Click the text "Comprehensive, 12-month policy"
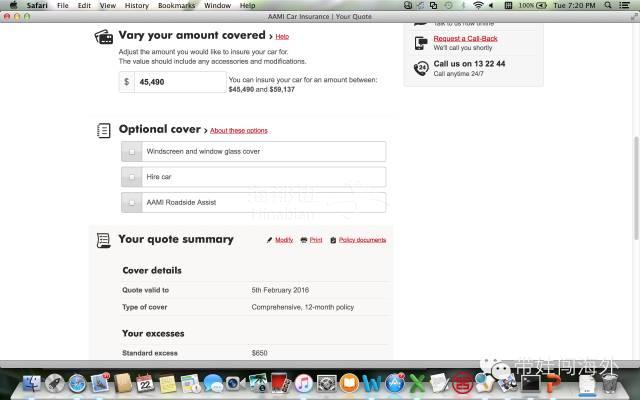640x400 pixels. click(x=302, y=307)
